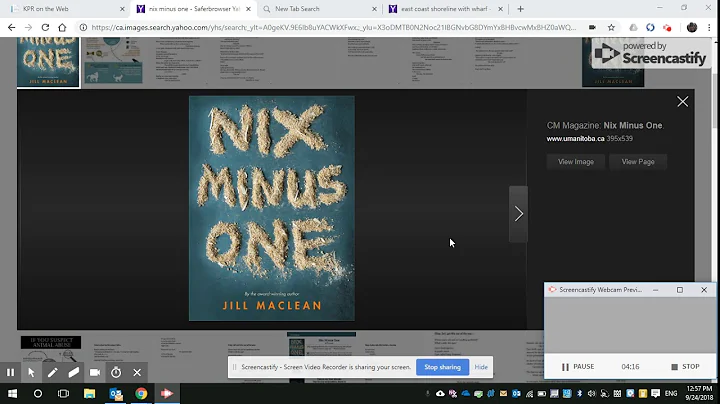Reload the current page

click(x=45, y=28)
